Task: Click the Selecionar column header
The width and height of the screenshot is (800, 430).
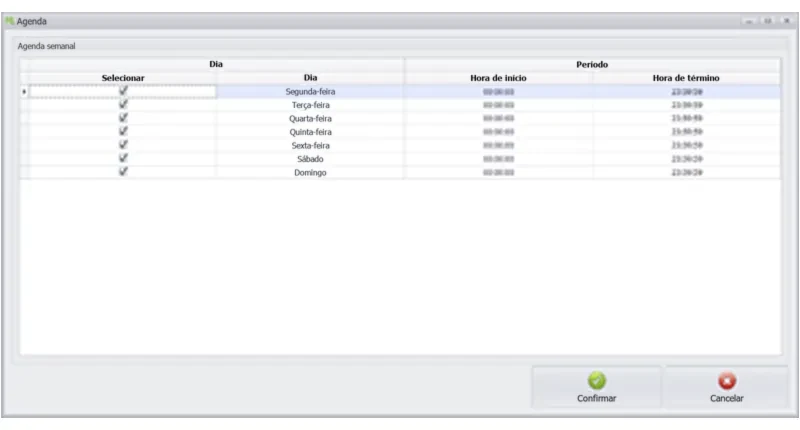Action: tap(123, 78)
